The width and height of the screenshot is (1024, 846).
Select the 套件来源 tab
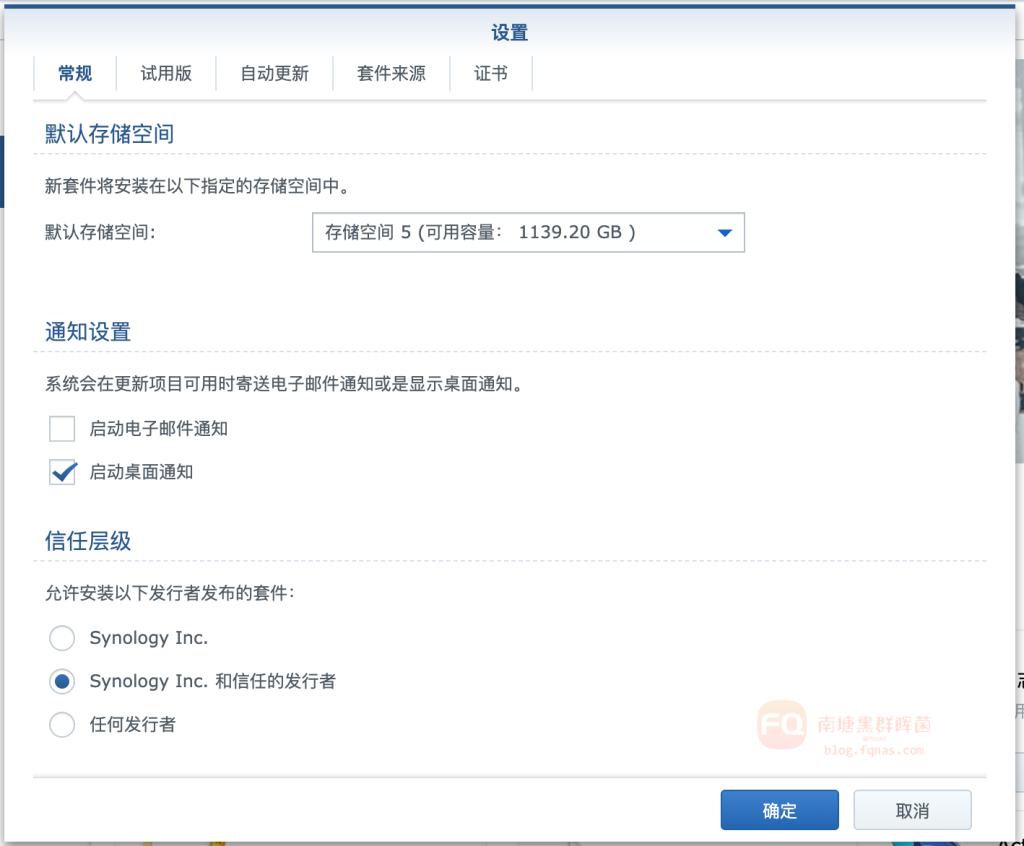(391, 74)
